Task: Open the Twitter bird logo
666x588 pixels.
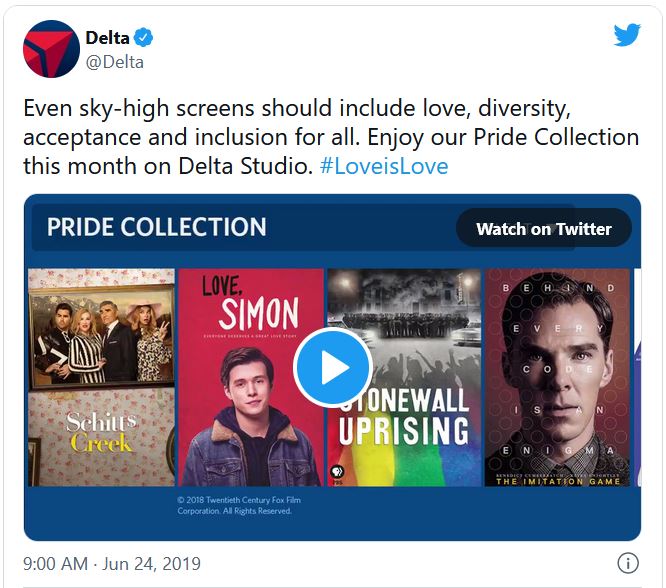Action: click(x=627, y=36)
